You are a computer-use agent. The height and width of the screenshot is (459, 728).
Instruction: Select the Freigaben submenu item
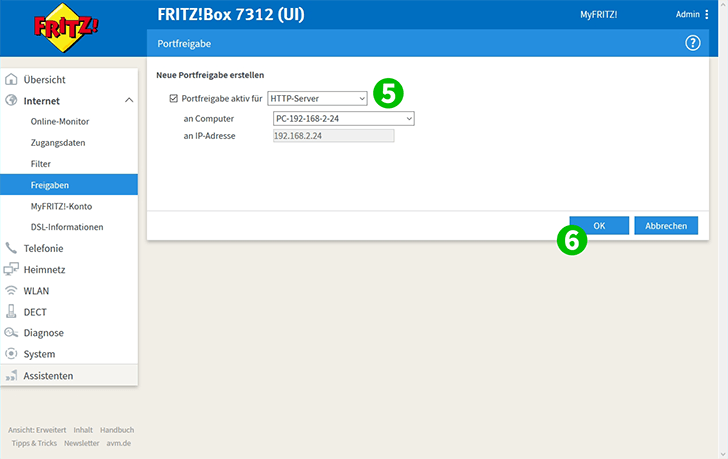[69, 185]
